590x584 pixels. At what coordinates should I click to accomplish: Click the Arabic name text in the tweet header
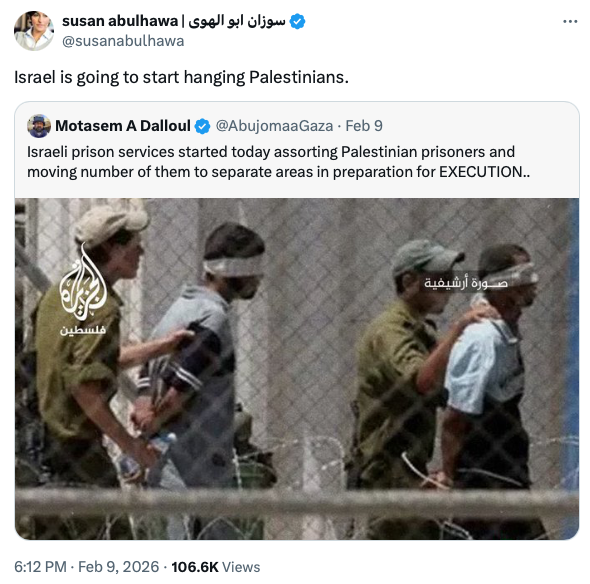click(237, 21)
